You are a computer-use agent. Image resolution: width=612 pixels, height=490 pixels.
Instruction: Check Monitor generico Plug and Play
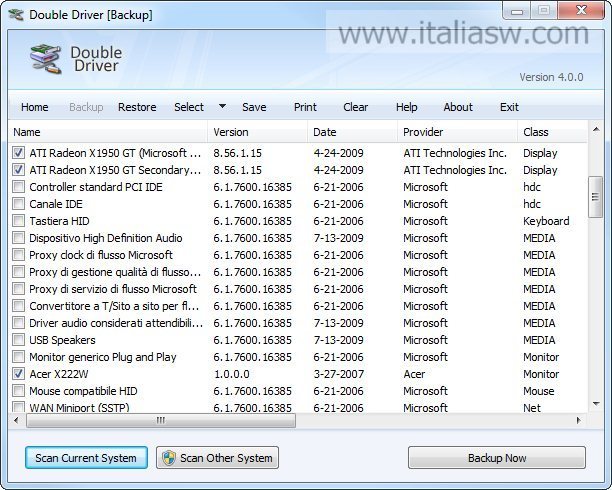coord(18,356)
